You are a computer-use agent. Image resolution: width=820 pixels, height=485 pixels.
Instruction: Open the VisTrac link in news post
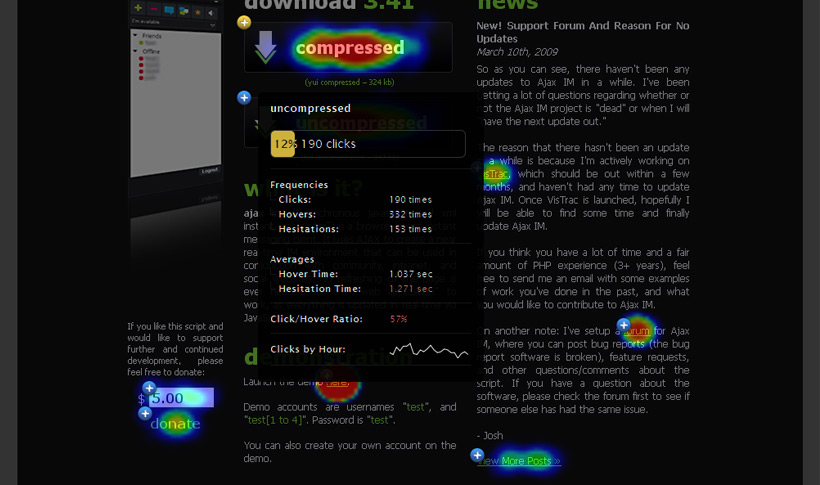click(494, 174)
